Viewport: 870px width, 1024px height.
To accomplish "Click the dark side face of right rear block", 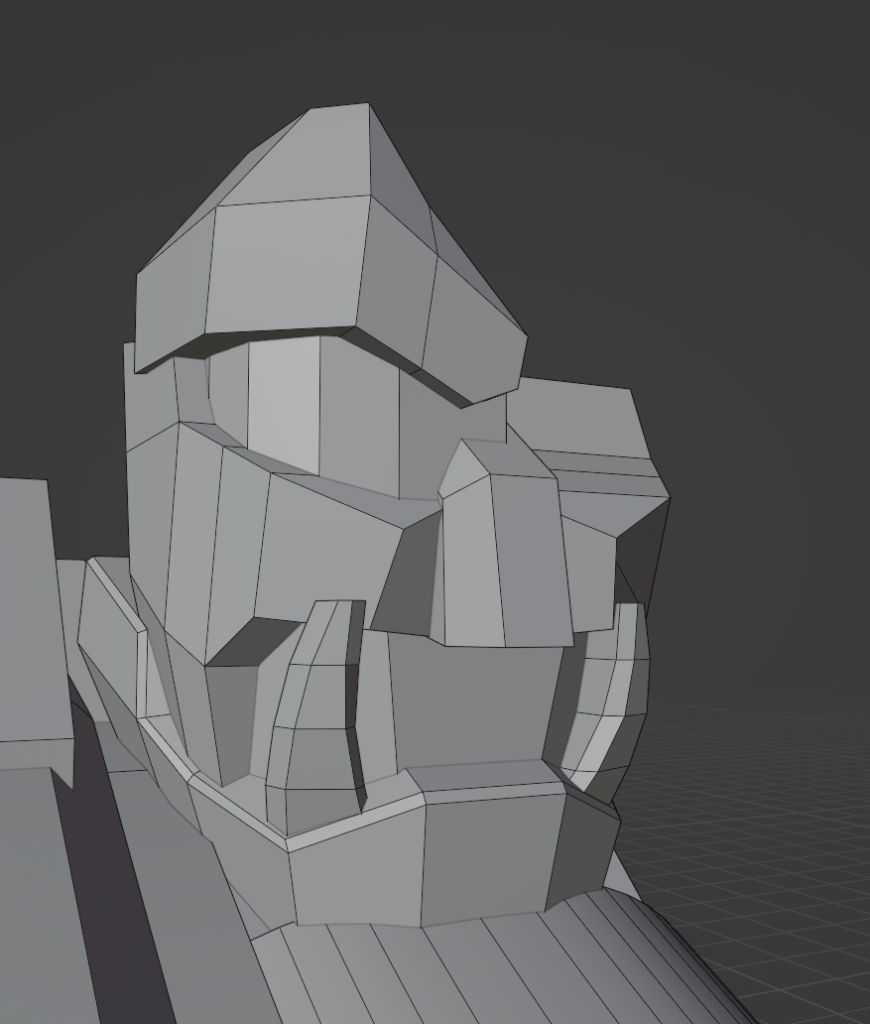I will [x=642, y=550].
